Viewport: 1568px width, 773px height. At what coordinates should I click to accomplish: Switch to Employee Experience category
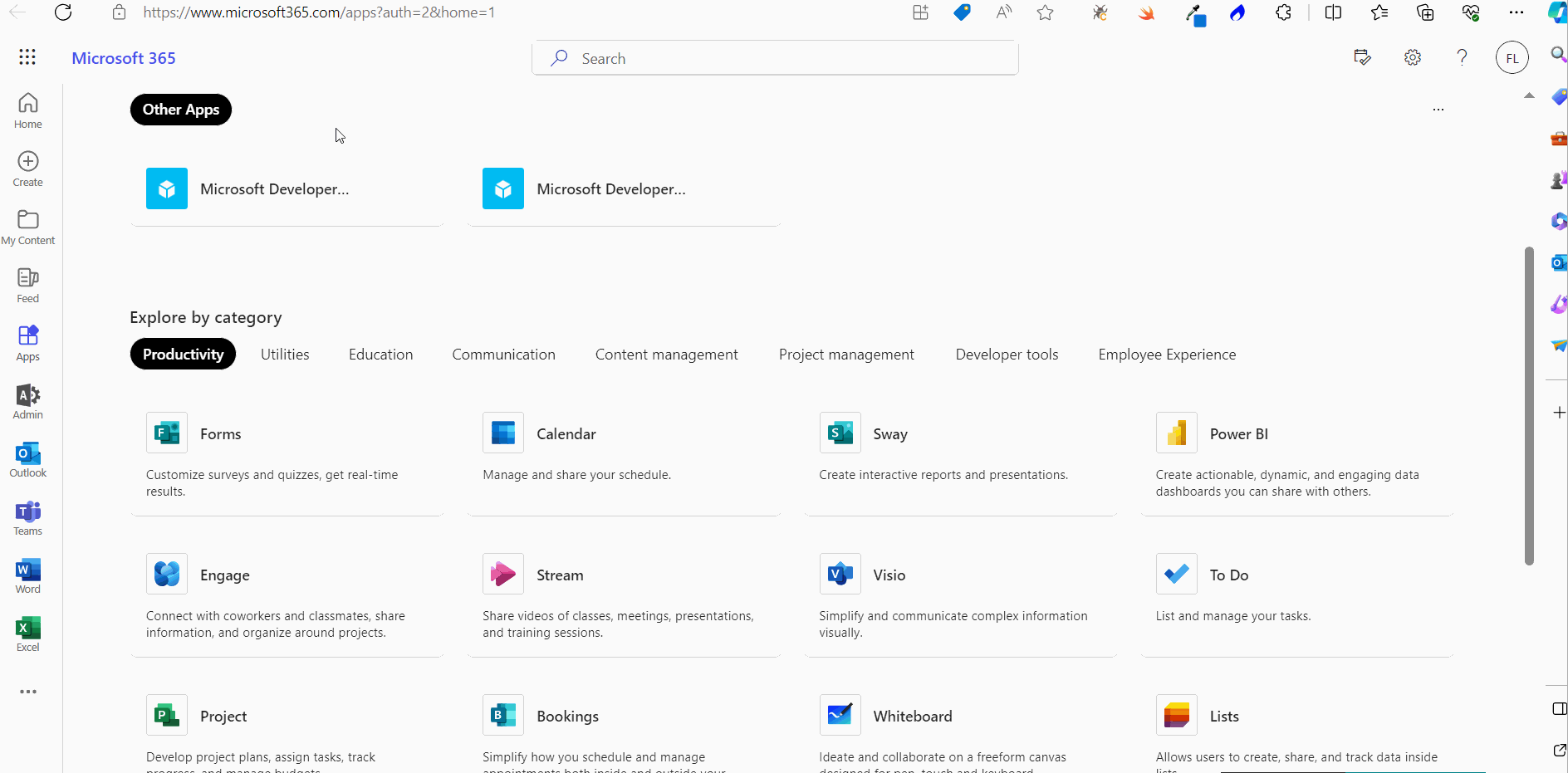(x=1167, y=355)
